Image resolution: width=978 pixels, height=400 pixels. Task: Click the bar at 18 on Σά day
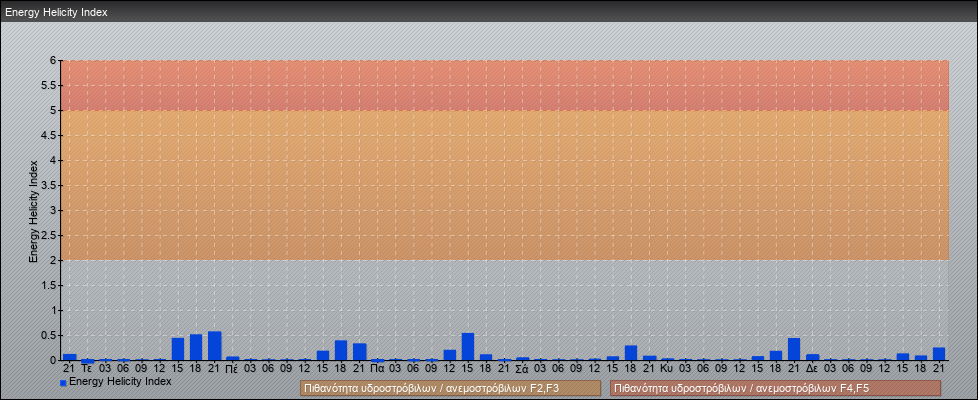(x=631, y=353)
